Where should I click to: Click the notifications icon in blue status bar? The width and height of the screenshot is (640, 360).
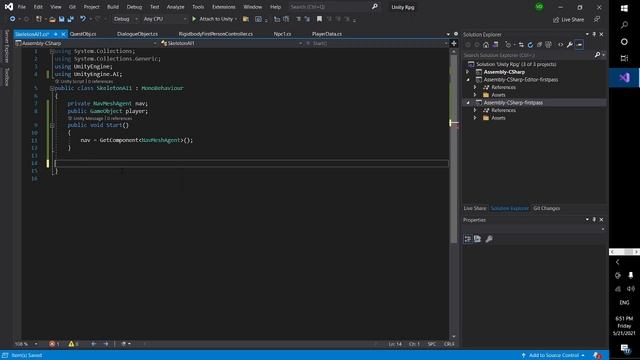click(x=597, y=356)
